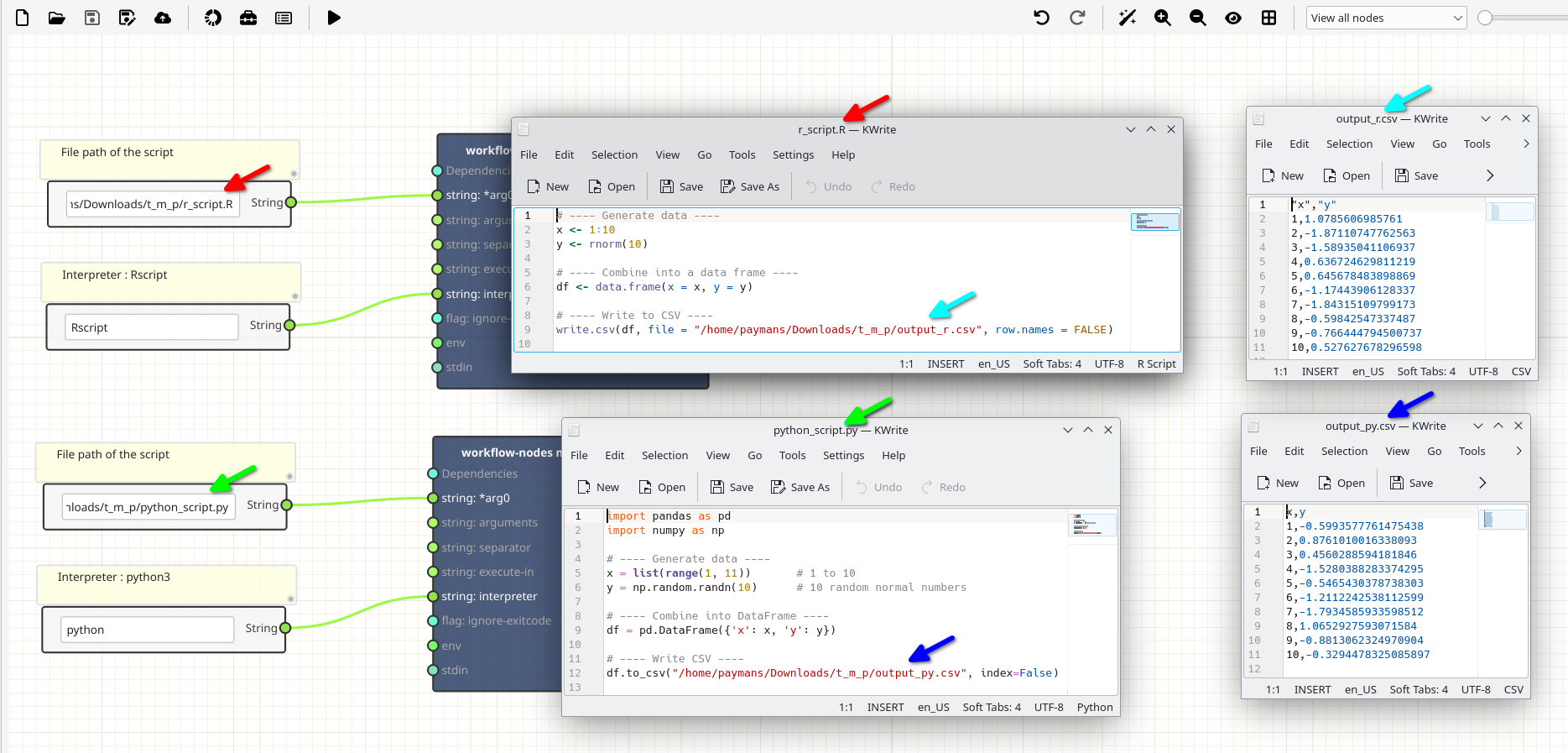This screenshot has height=753, width=1568.
Task: Click ignore-exitcode flag port on lower node
Action: point(434,620)
